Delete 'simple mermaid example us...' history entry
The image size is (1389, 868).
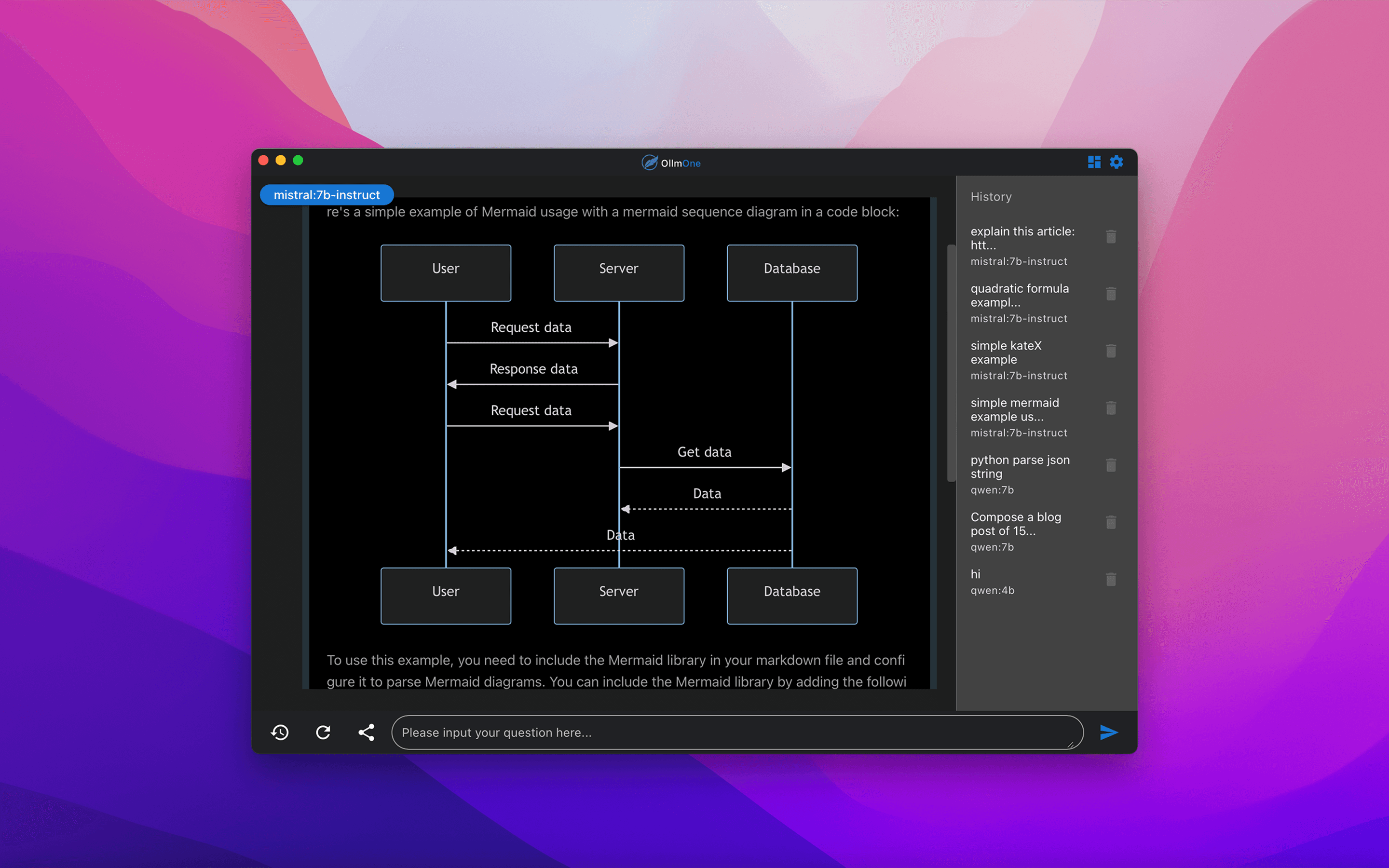click(x=1111, y=408)
